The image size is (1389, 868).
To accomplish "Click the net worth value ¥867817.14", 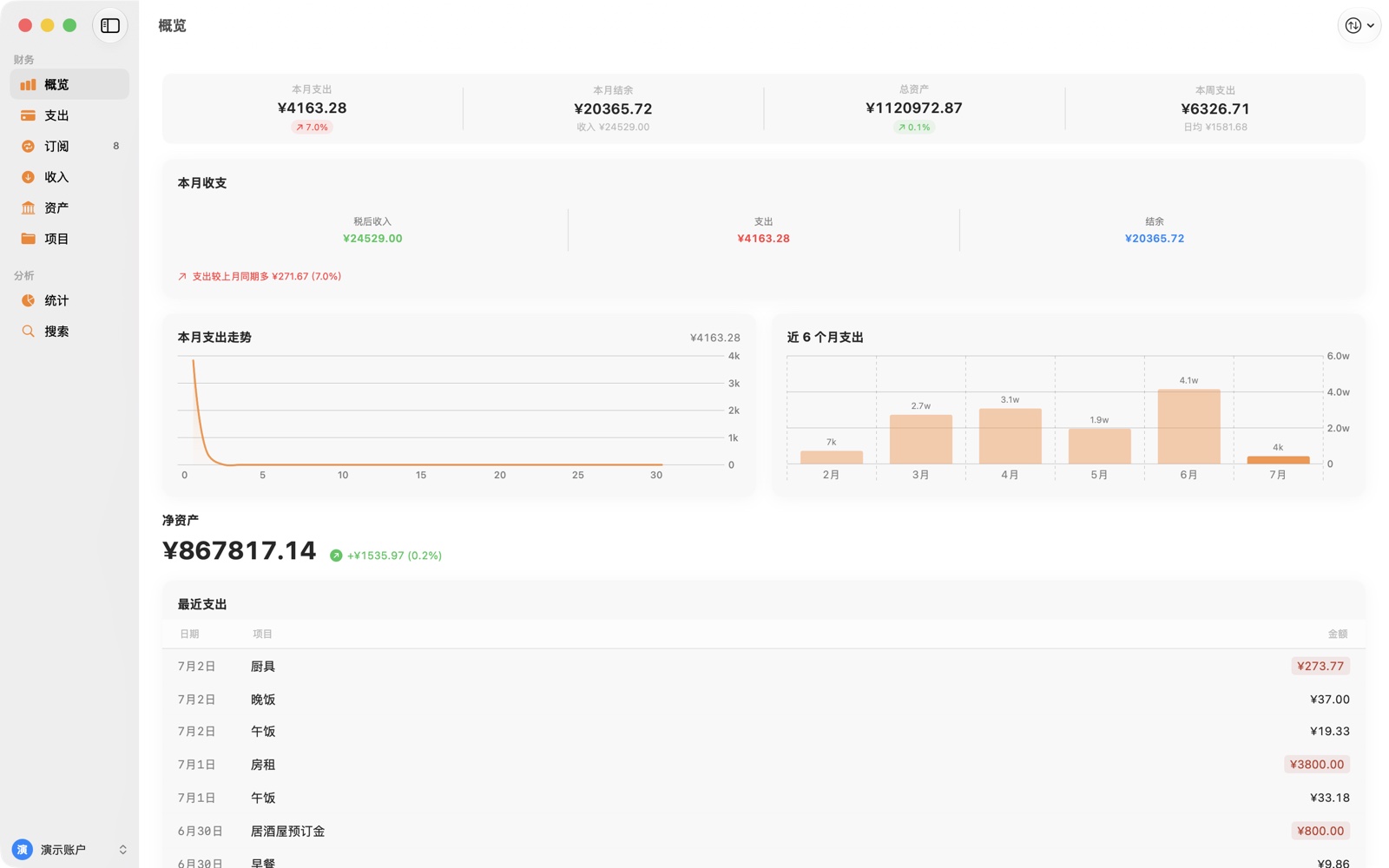I will (240, 550).
